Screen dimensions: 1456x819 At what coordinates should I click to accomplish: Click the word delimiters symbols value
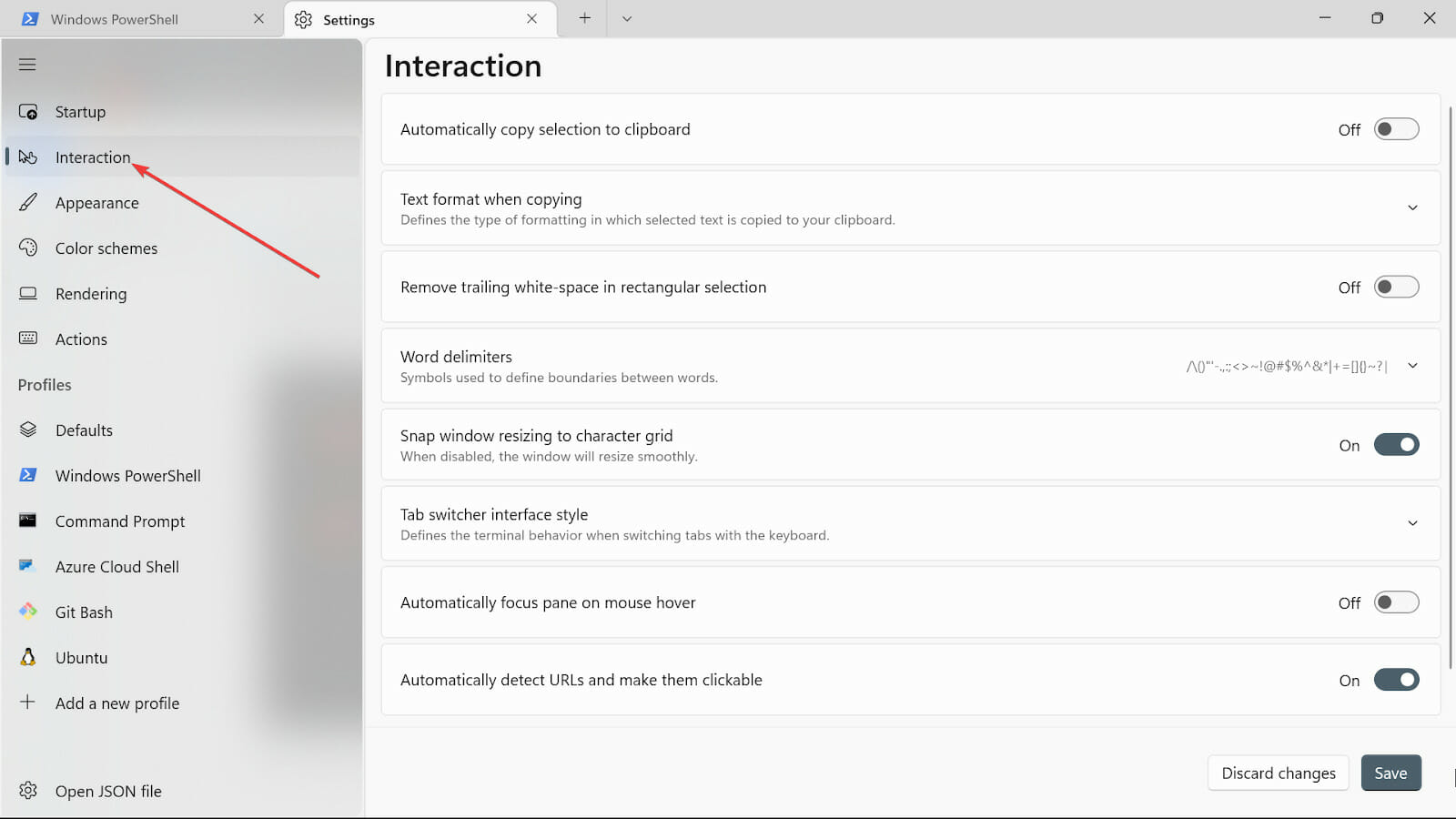click(x=1287, y=366)
